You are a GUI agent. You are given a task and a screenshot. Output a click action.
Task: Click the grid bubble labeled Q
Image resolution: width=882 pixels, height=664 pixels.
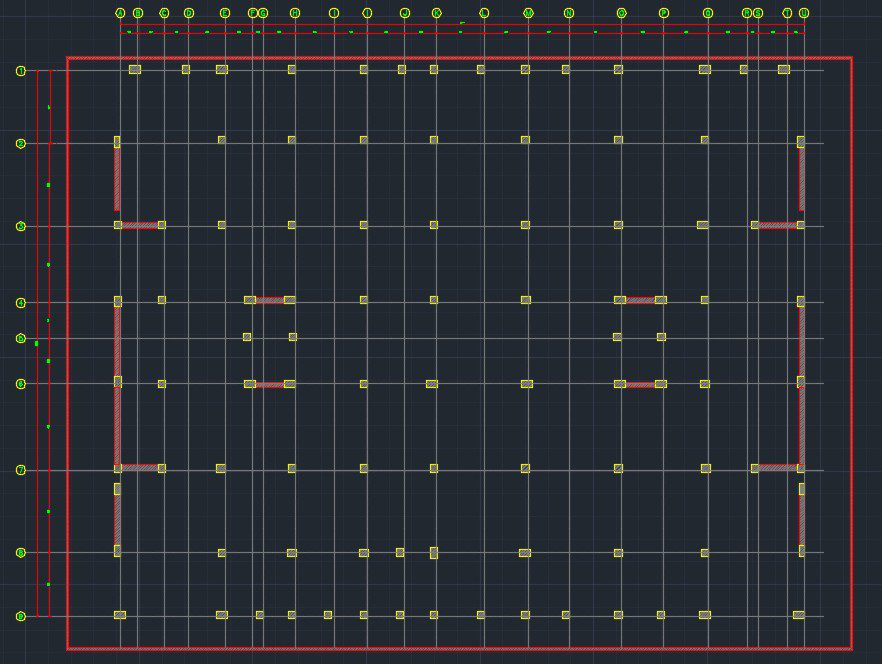[x=708, y=13]
